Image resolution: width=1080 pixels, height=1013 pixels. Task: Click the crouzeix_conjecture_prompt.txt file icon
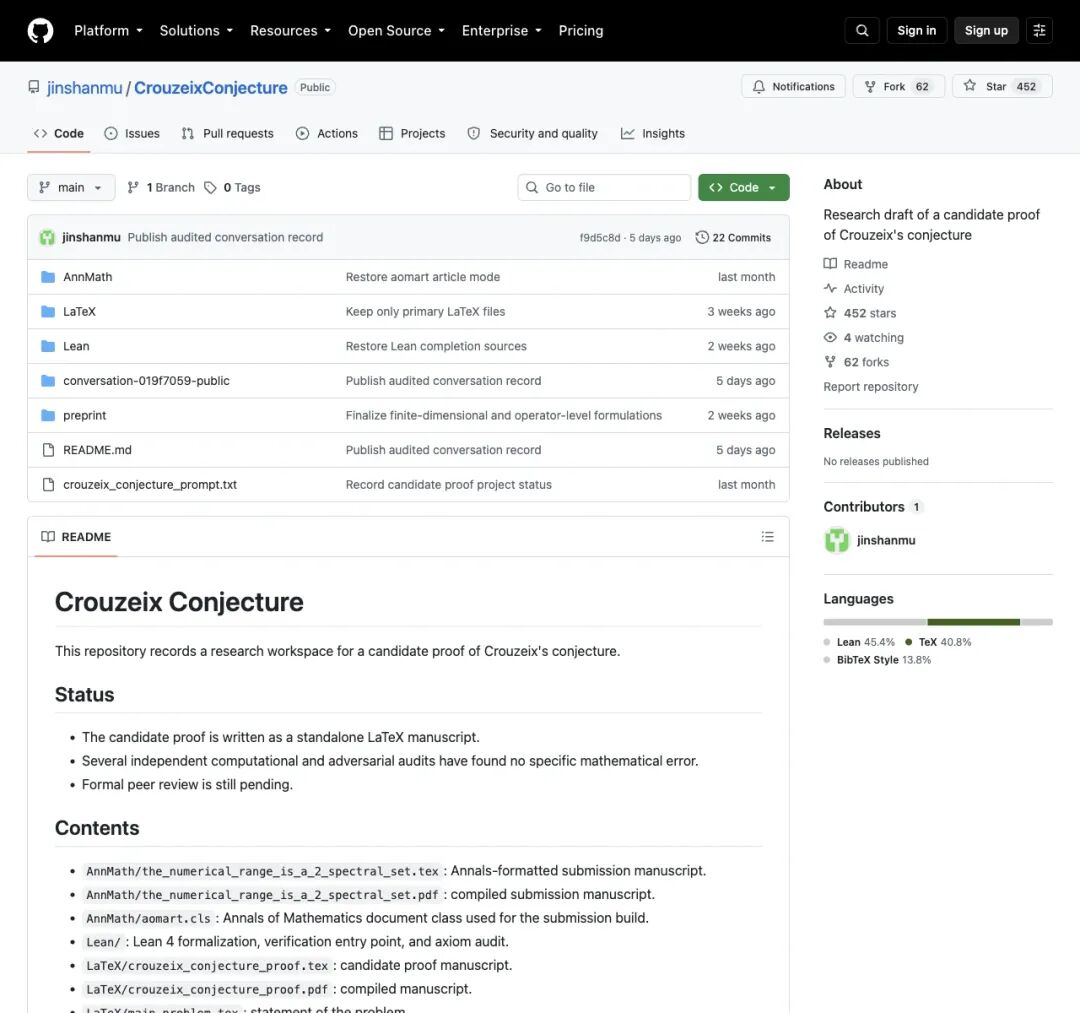48,484
